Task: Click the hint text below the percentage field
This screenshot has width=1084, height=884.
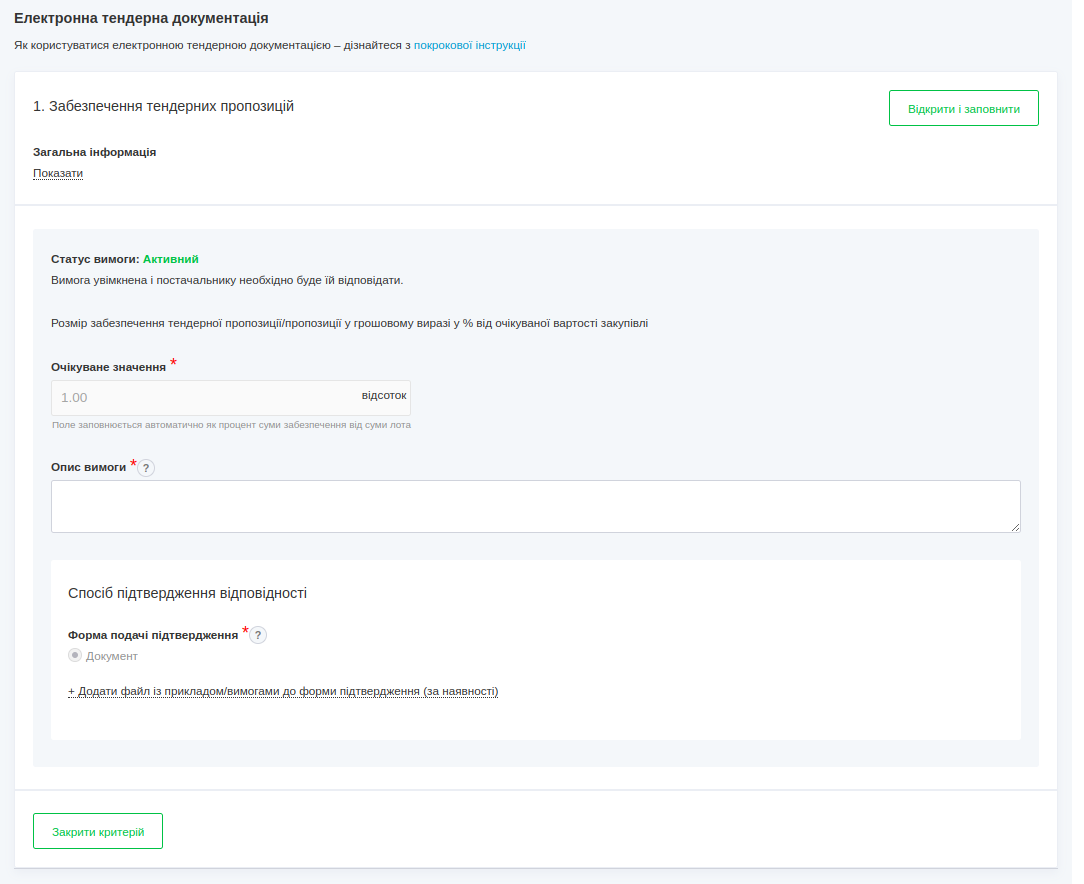Action: pos(231,424)
